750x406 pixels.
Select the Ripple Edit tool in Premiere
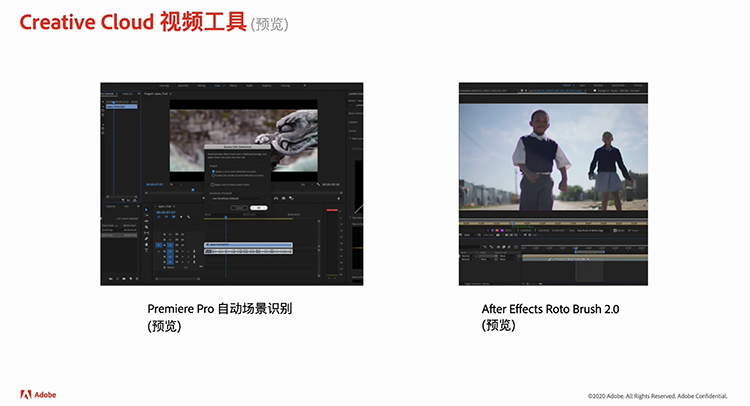pos(146,221)
